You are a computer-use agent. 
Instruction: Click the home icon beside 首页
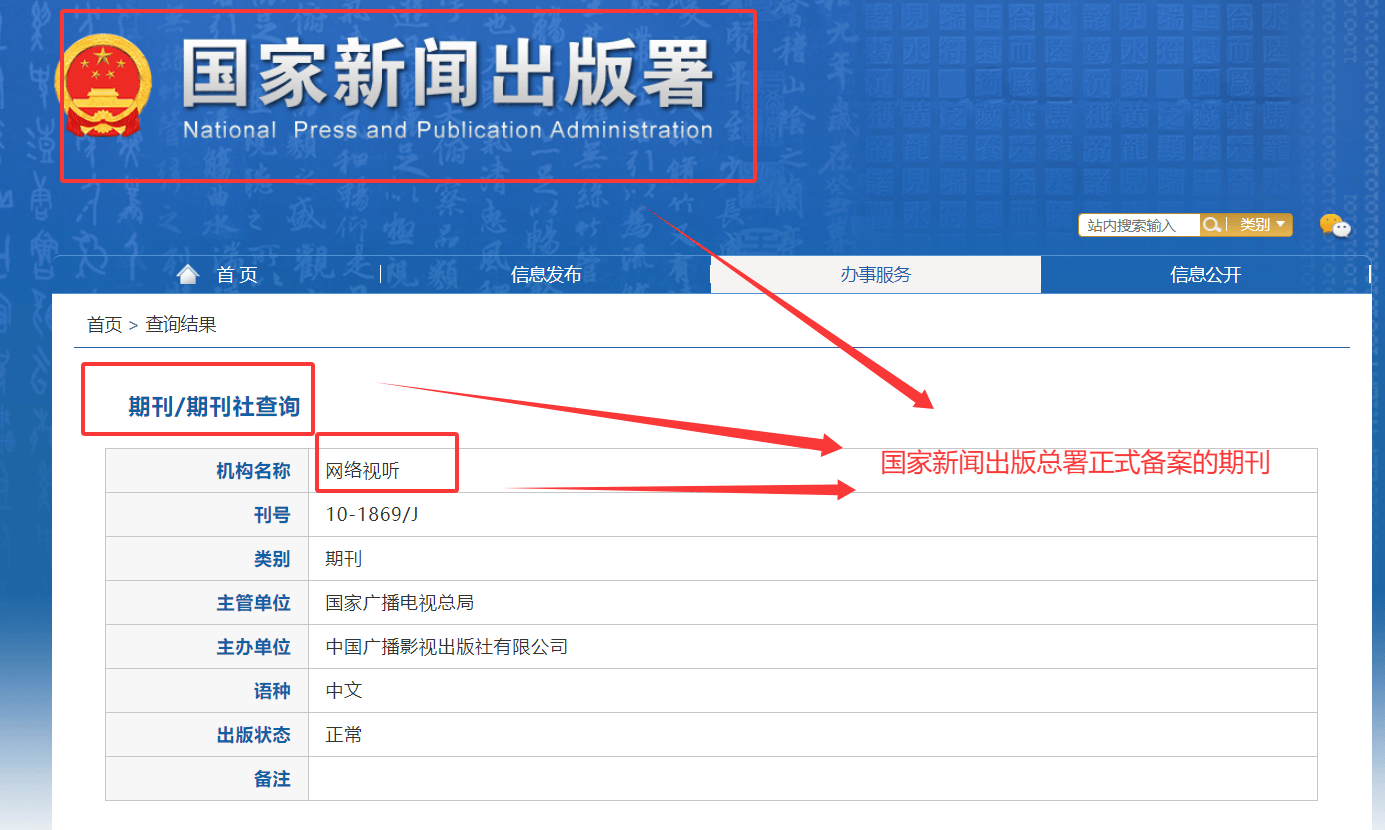187,274
